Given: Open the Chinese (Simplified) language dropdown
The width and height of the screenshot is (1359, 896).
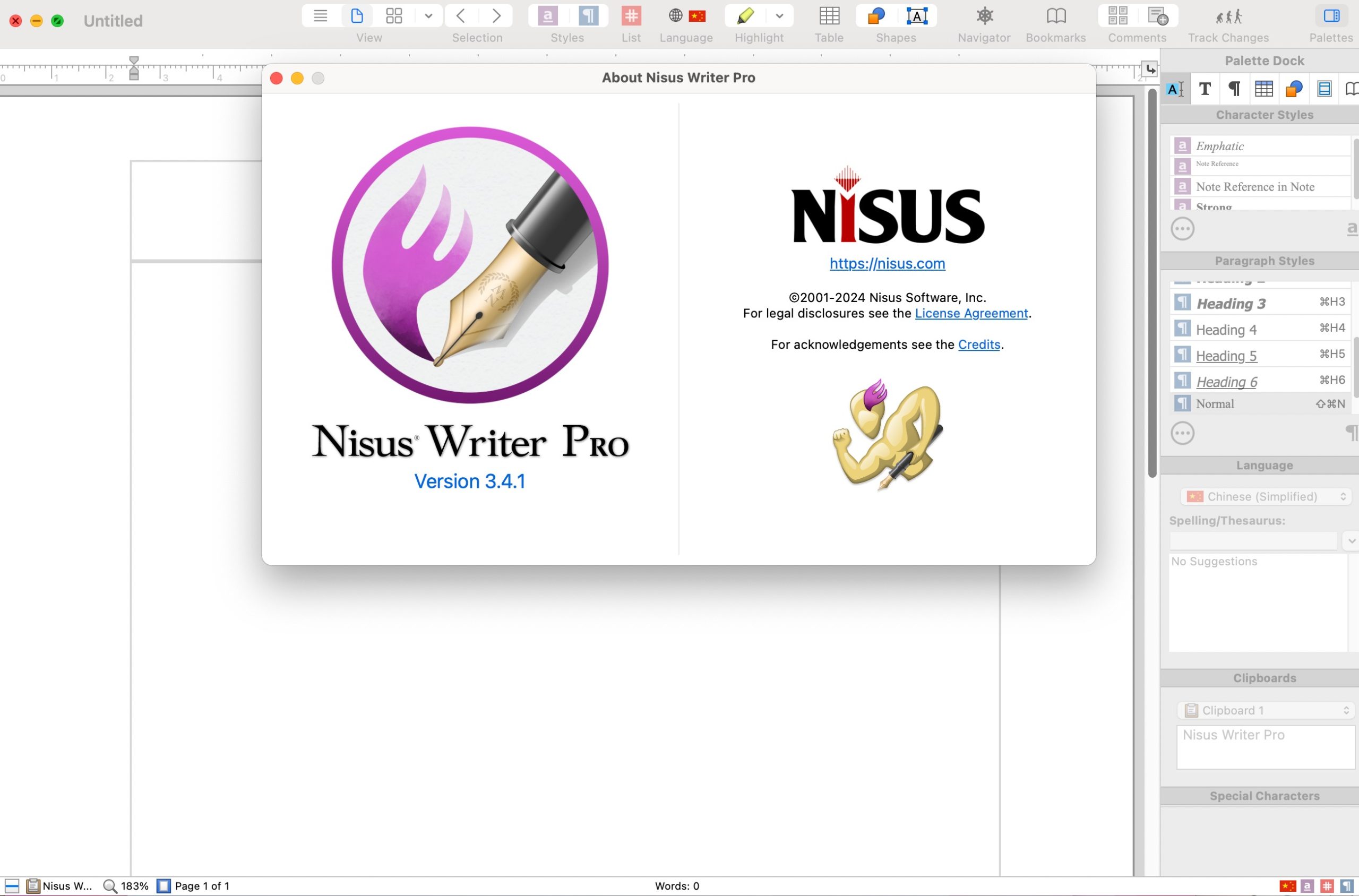Looking at the screenshot, I should click(1265, 496).
